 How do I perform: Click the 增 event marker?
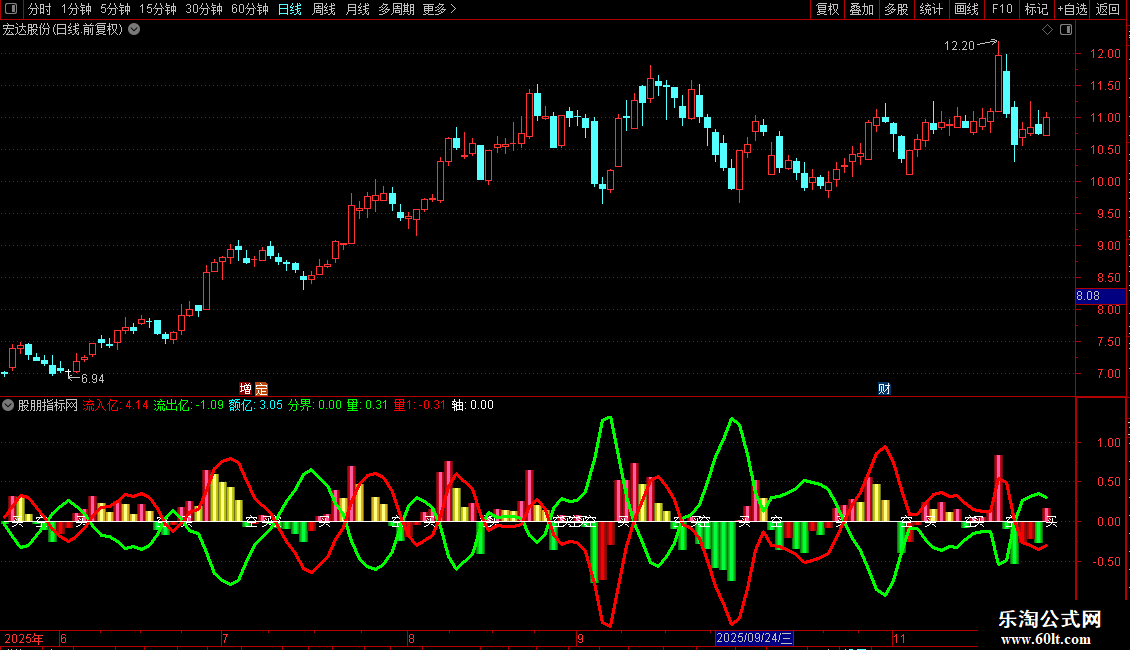pos(246,389)
